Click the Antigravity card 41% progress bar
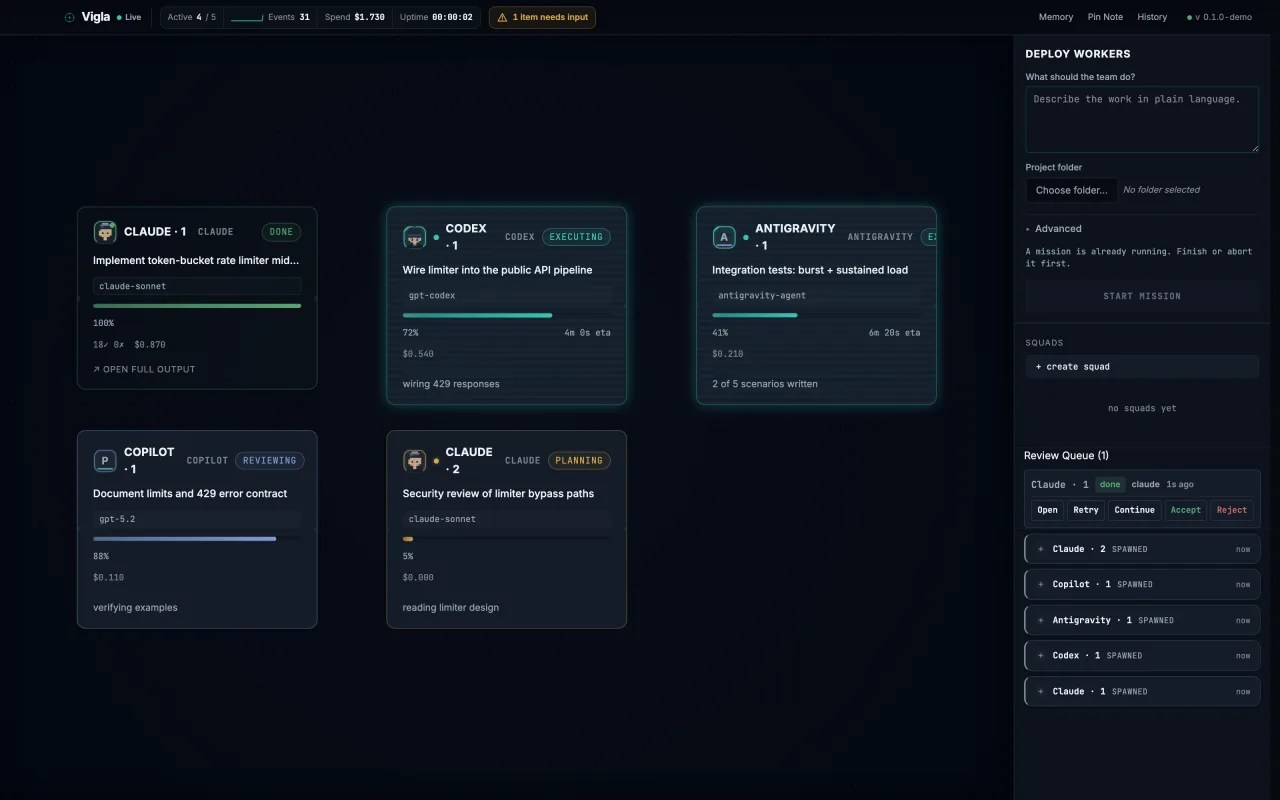This screenshot has width=1280, height=800. [816, 315]
